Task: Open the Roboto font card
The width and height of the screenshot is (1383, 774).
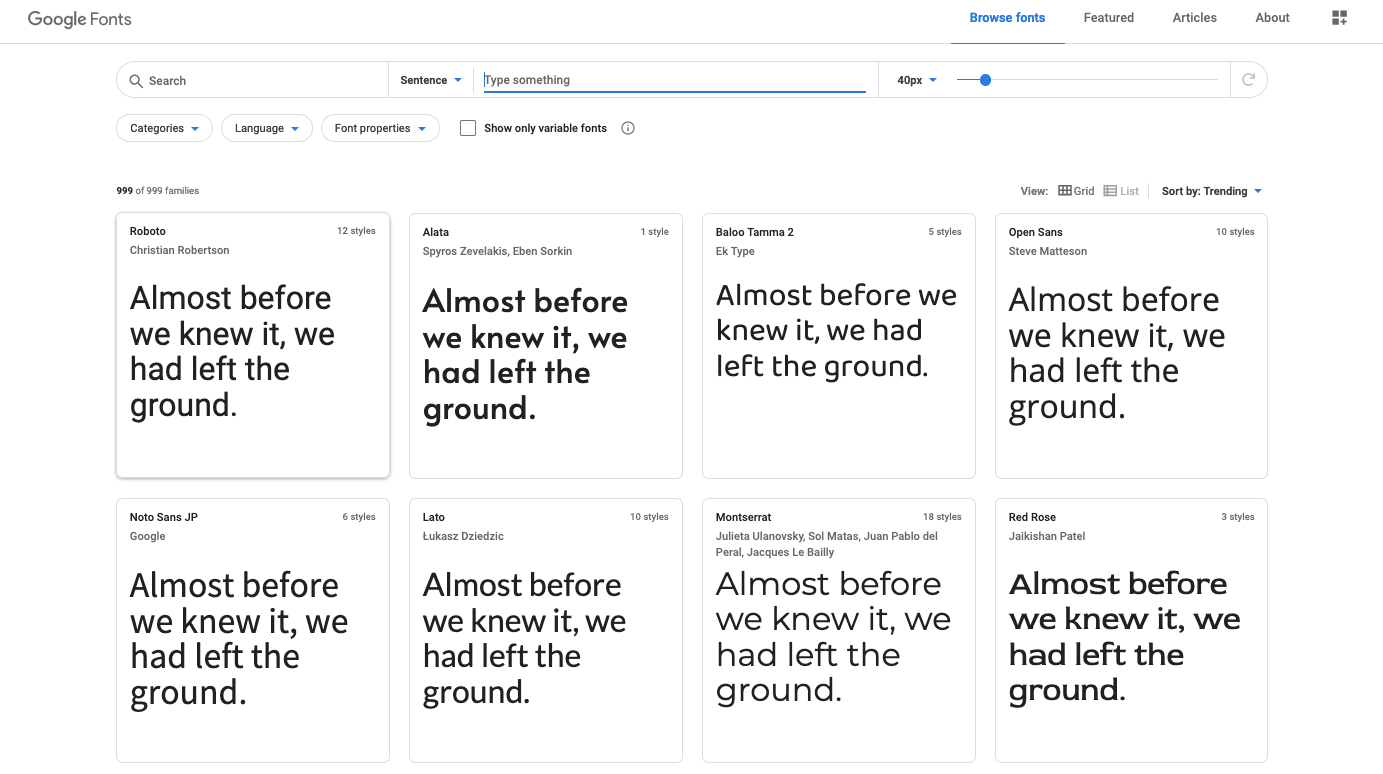Action: tap(252, 345)
